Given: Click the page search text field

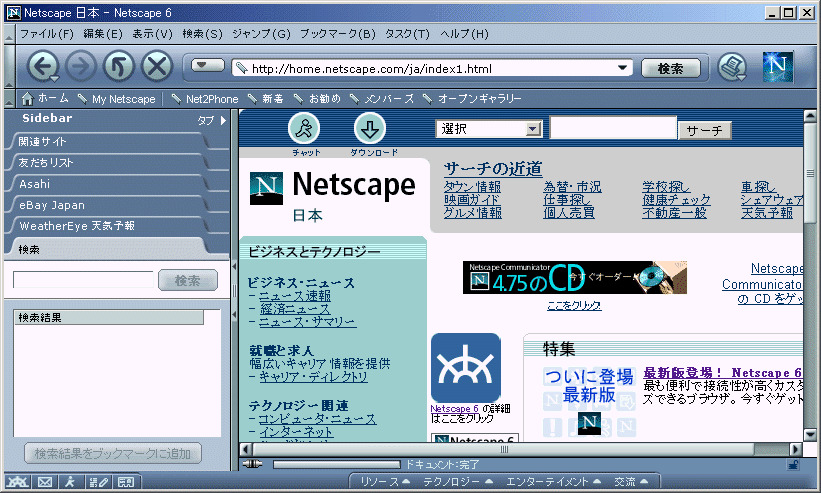Looking at the screenshot, I should (x=613, y=128).
